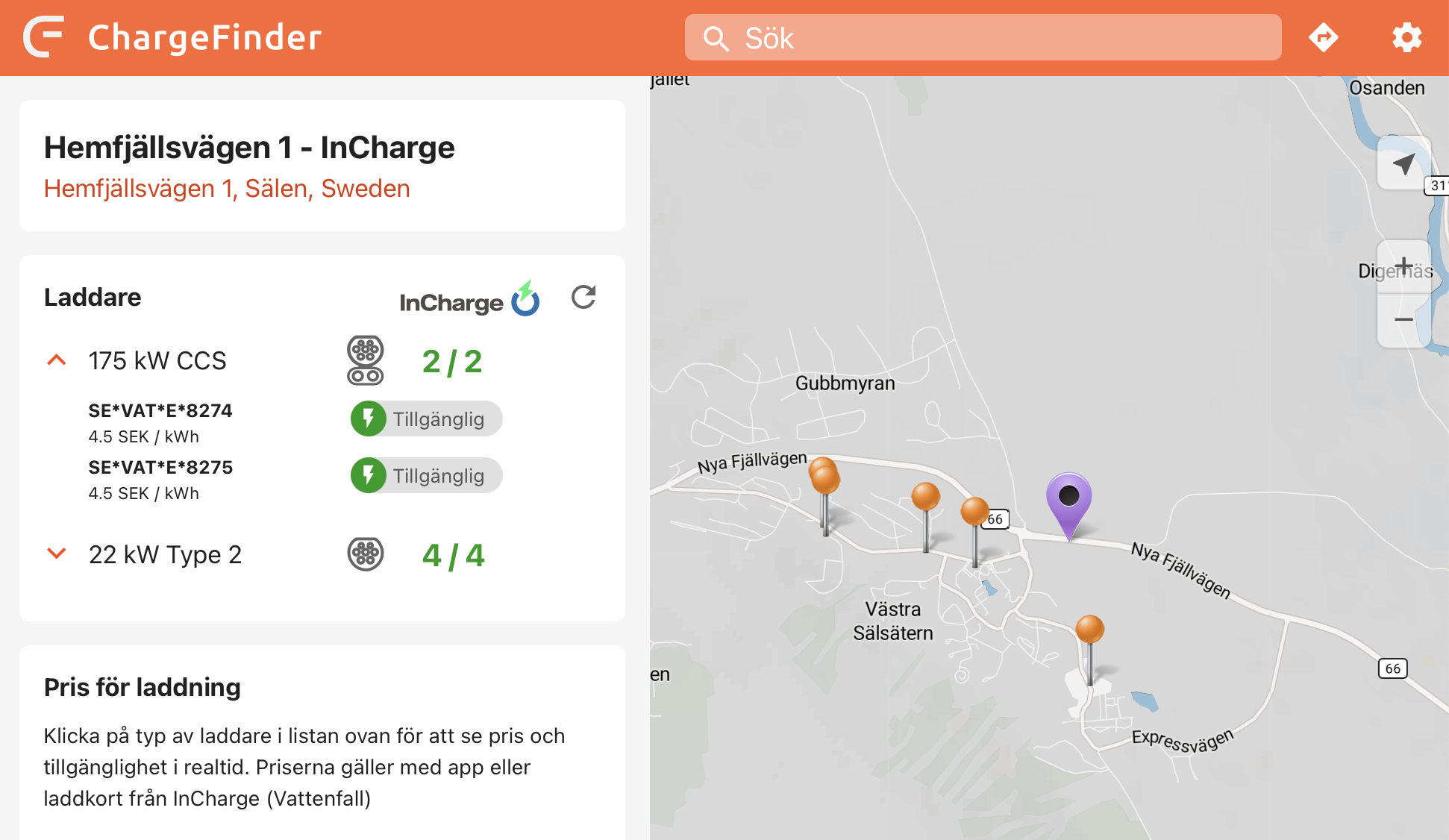The height and width of the screenshot is (840, 1449).
Task: Center map on my location arrow
Action: 1403,163
